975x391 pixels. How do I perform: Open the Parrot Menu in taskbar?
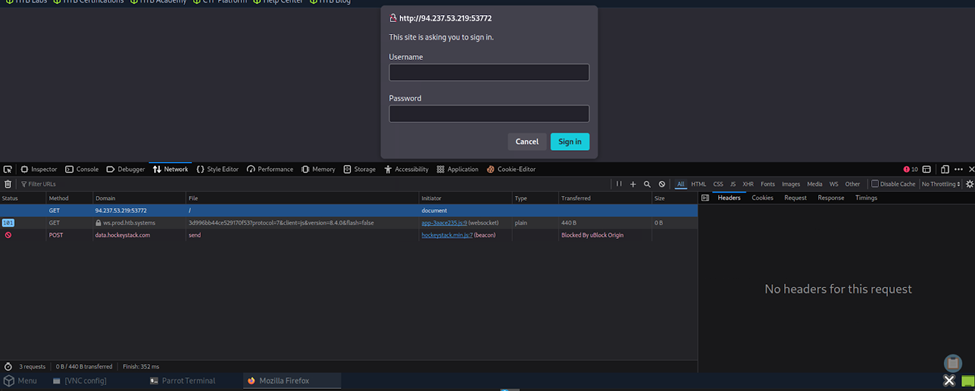(21, 380)
